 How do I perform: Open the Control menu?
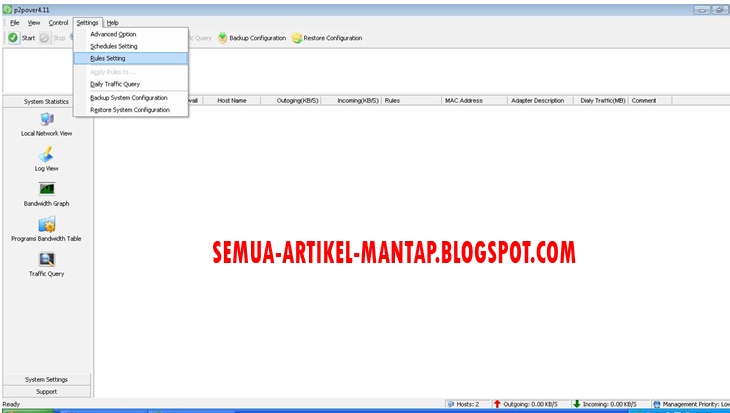(x=58, y=22)
